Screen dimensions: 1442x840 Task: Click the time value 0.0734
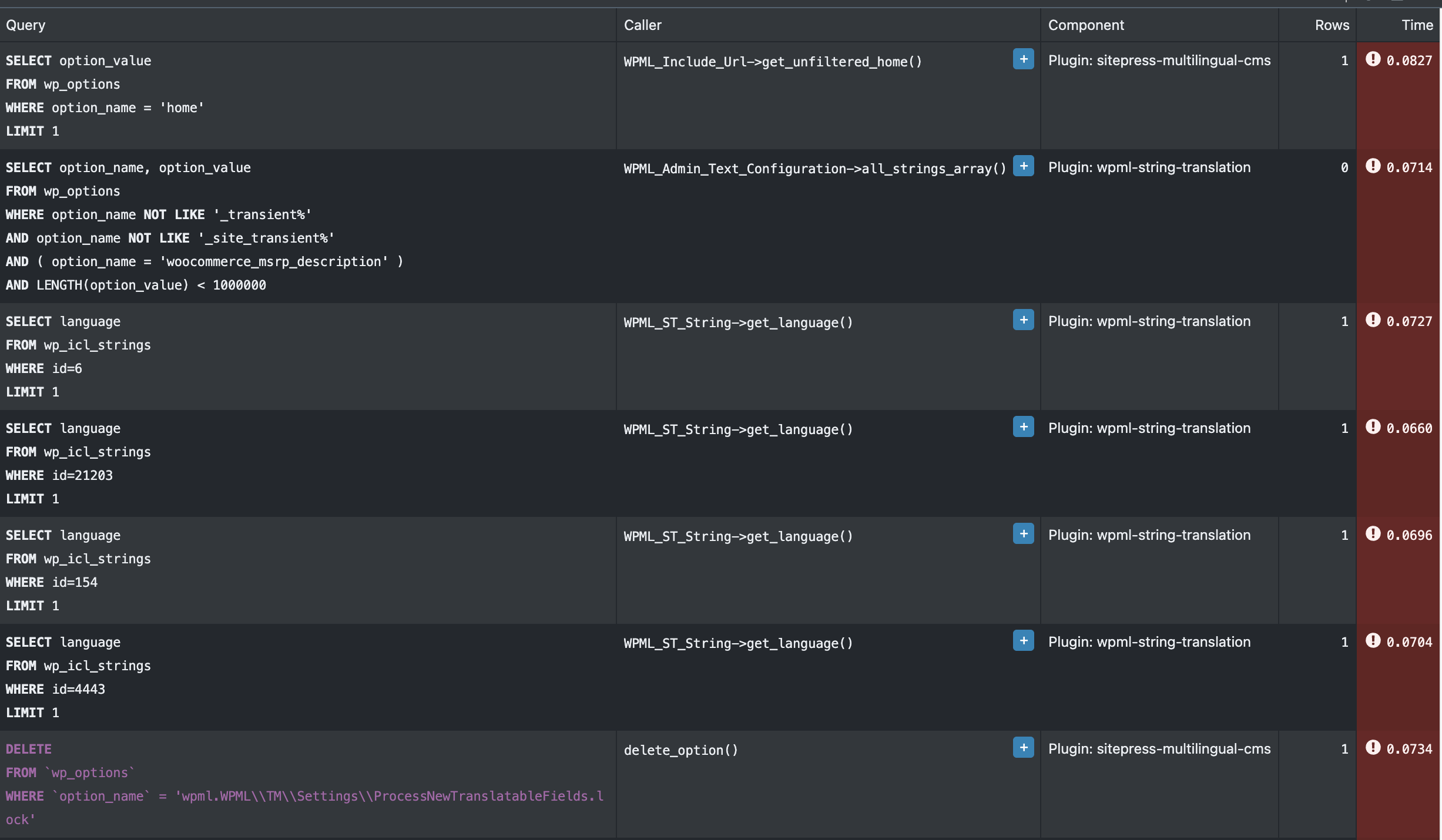pyautogui.click(x=1409, y=749)
